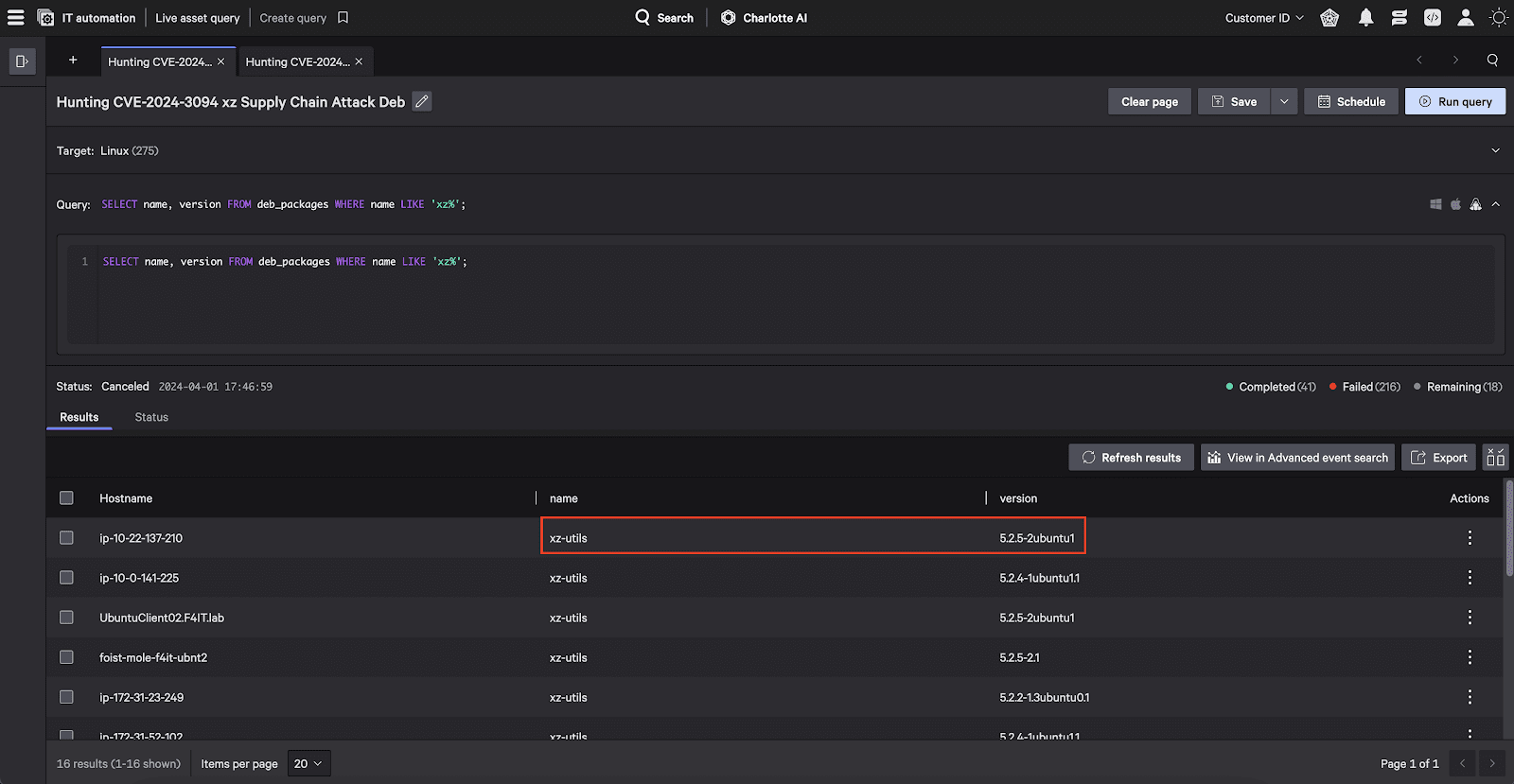
Task: Open actions menu for ip-172-31-23-249
Action: point(1470,696)
